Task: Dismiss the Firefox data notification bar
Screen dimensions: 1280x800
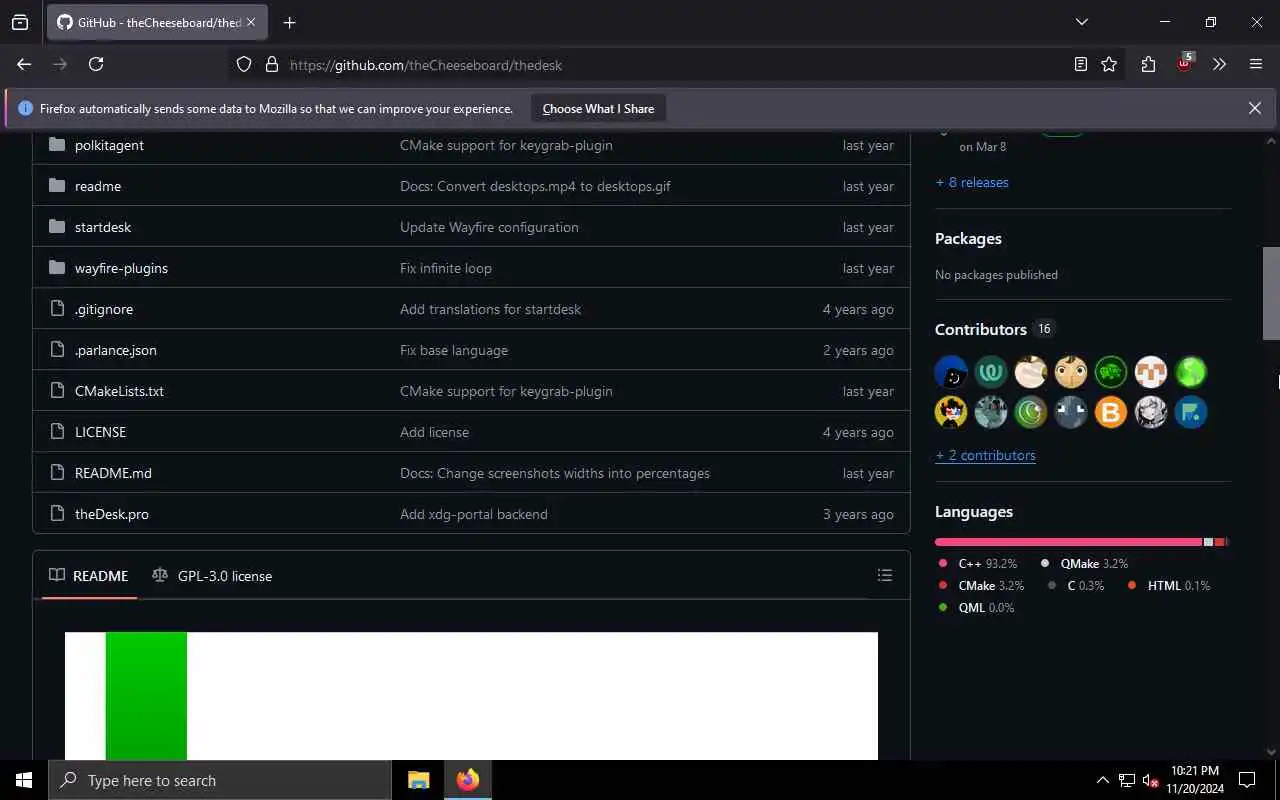Action: click(1254, 108)
